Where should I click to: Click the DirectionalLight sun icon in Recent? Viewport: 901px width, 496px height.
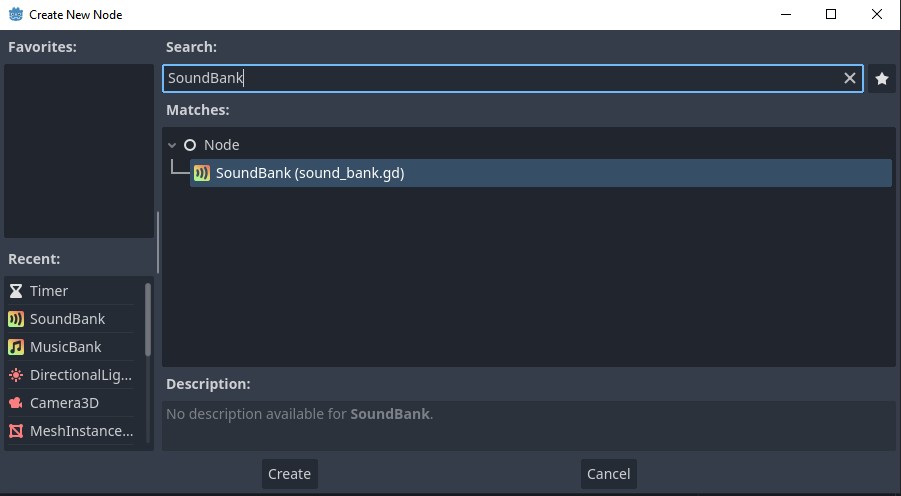(16, 375)
